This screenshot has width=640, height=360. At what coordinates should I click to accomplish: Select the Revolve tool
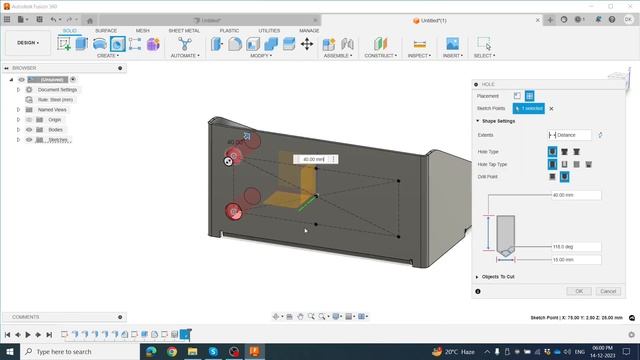click(x=100, y=44)
